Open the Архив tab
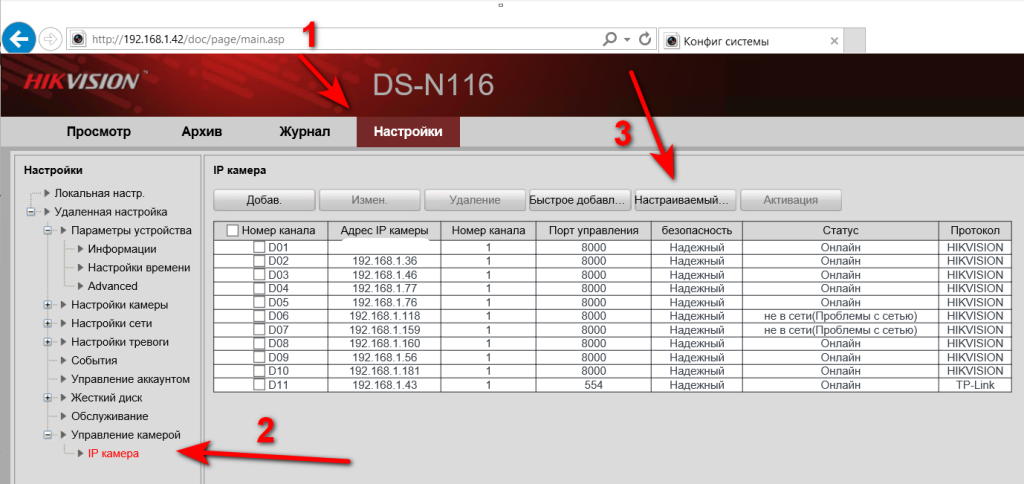Image resolution: width=1024 pixels, height=484 pixels. (201, 132)
